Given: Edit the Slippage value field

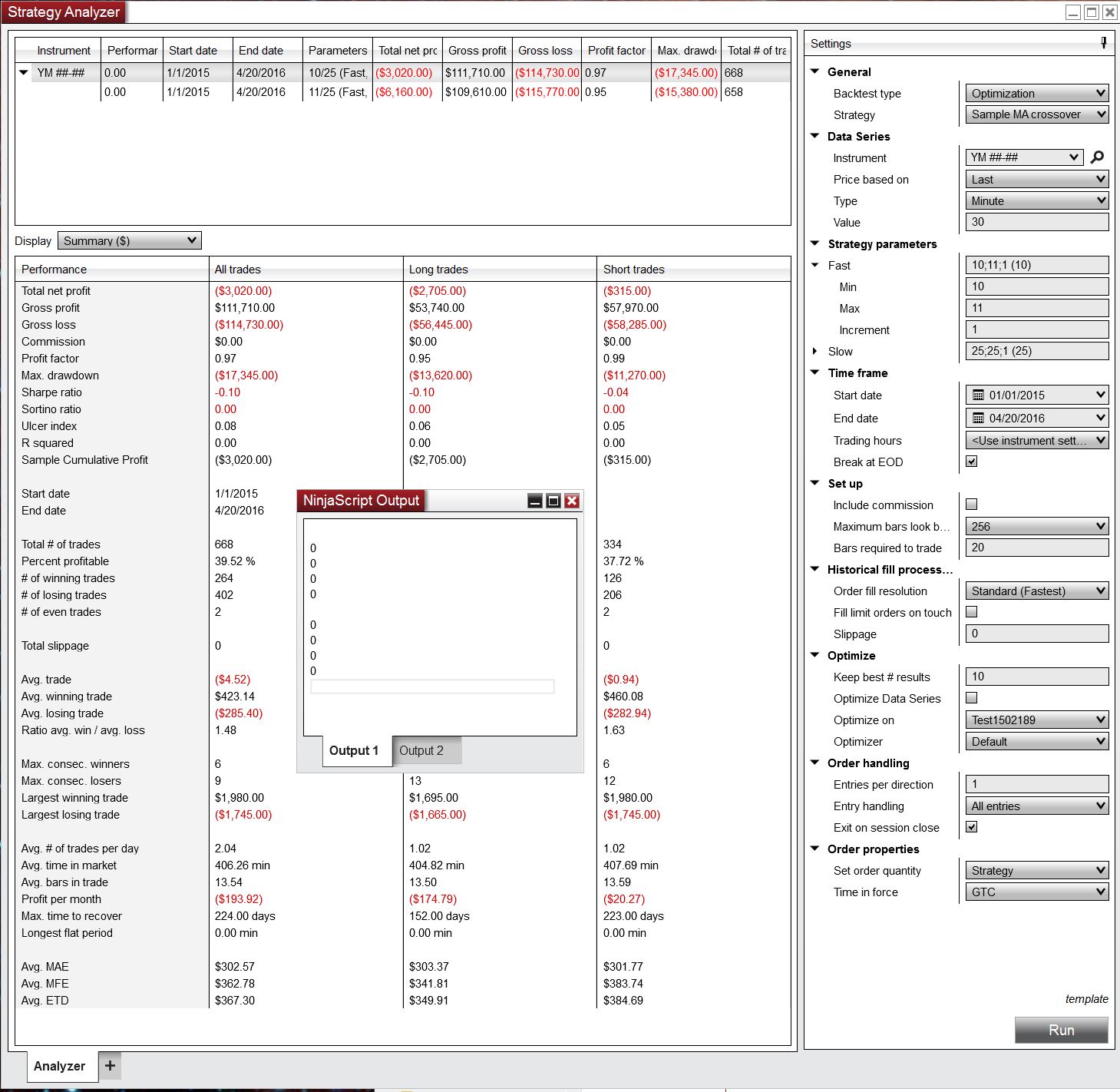Looking at the screenshot, I should pos(1037,634).
